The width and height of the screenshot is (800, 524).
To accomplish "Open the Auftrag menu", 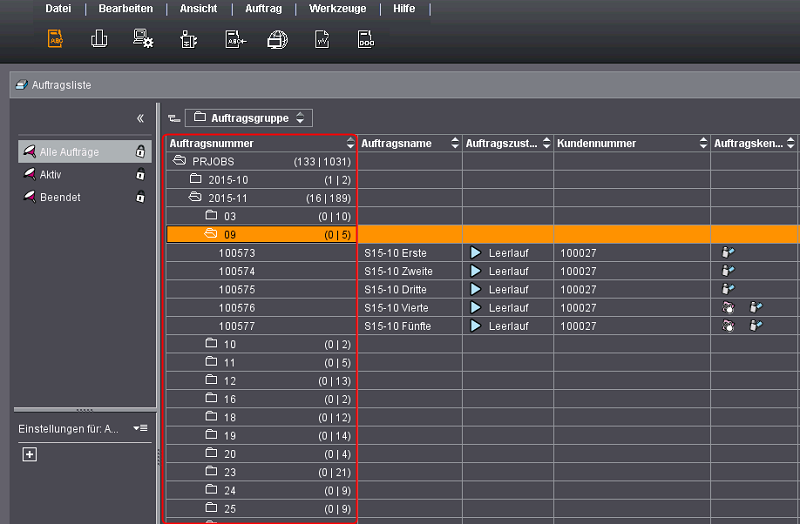I will (263, 9).
